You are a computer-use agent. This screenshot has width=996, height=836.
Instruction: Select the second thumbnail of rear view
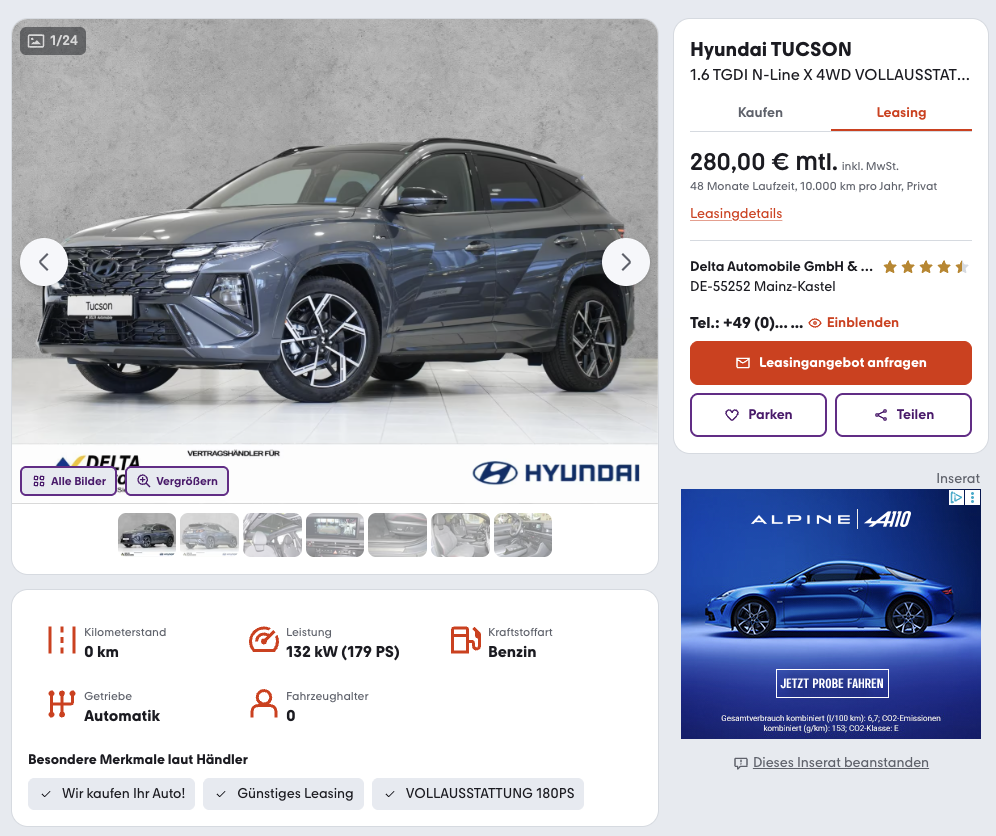[x=210, y=535]
